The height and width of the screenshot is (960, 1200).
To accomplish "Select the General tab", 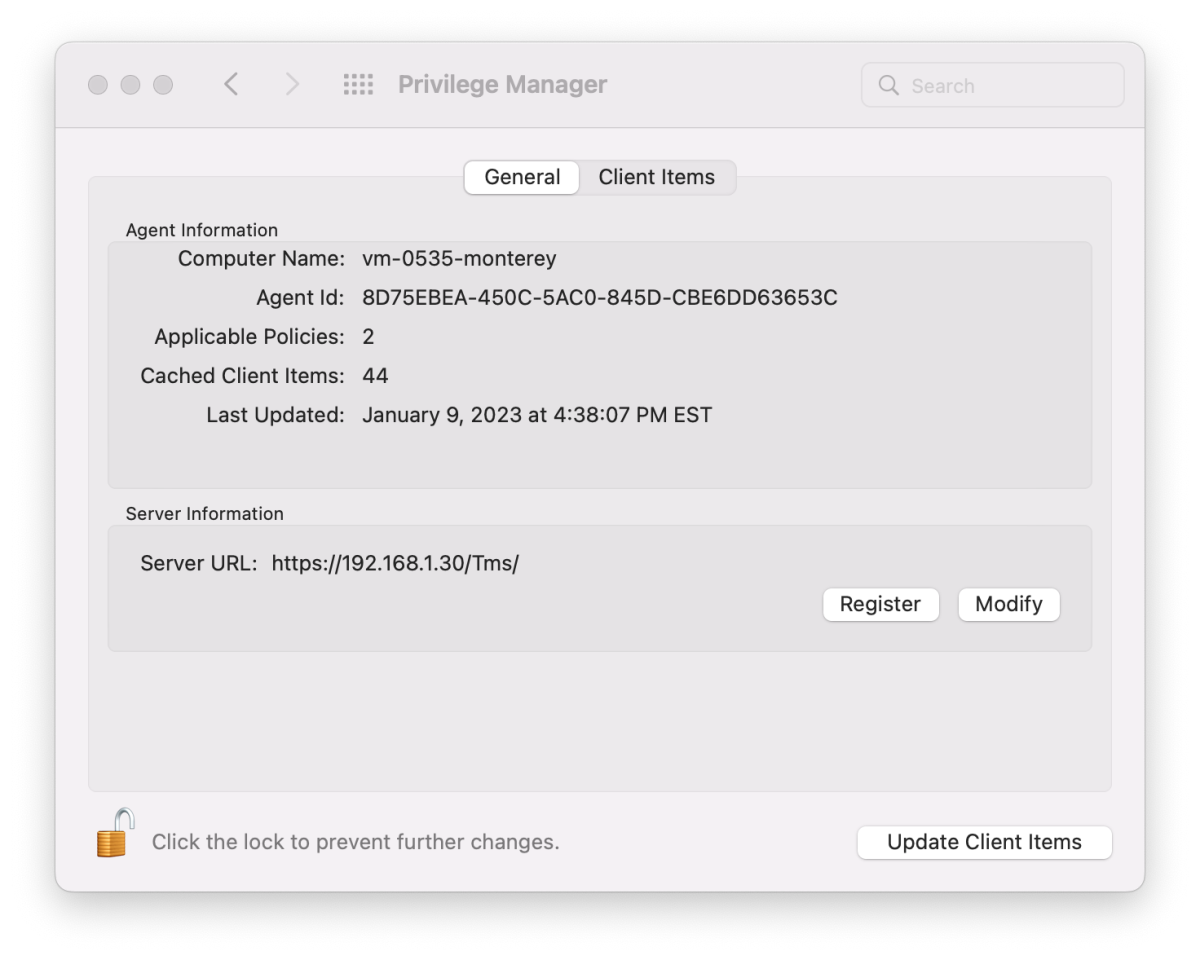I will [522, 177].
